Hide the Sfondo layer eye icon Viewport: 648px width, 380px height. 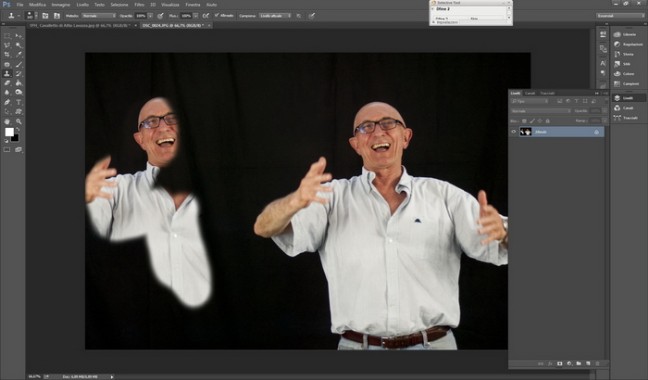pos(514,132)
